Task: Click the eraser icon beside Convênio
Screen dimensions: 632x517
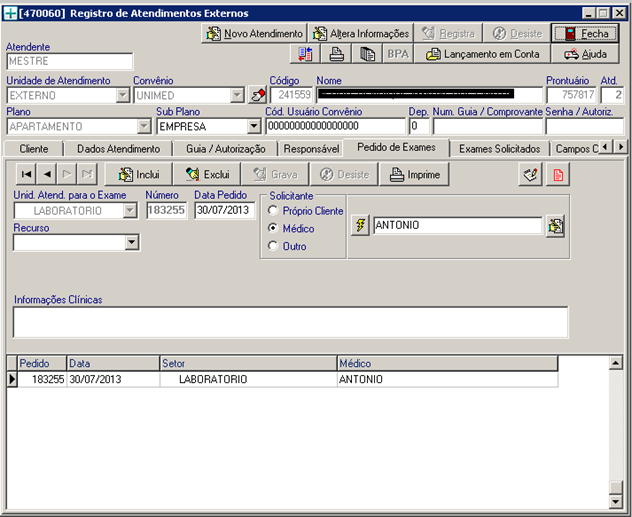Action: click(x=258, y=96)
